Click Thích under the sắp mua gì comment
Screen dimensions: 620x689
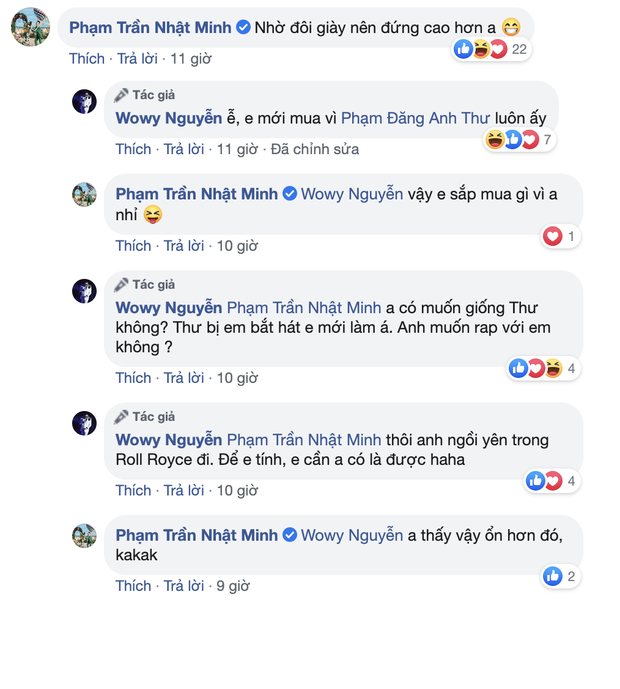coord(133,246)
